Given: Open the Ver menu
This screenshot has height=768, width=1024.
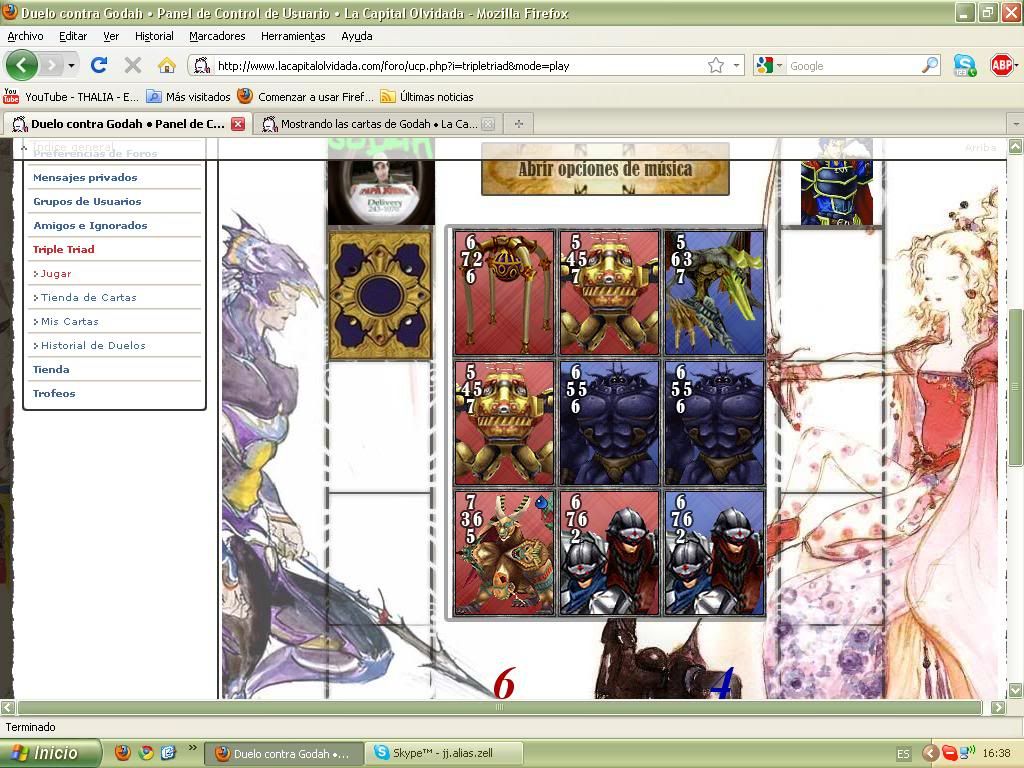Looking at the screenshot, I should point(111,37).
